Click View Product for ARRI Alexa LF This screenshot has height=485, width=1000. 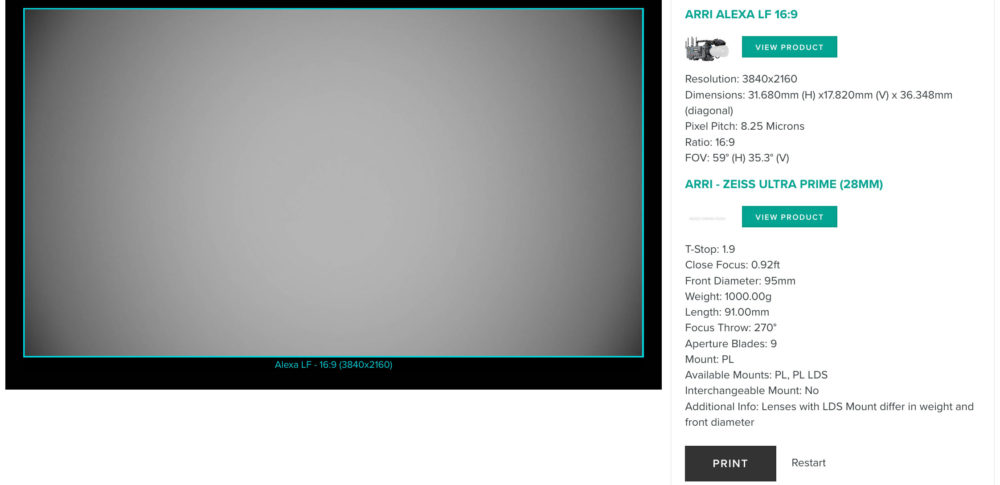click(x=789, y=47)
